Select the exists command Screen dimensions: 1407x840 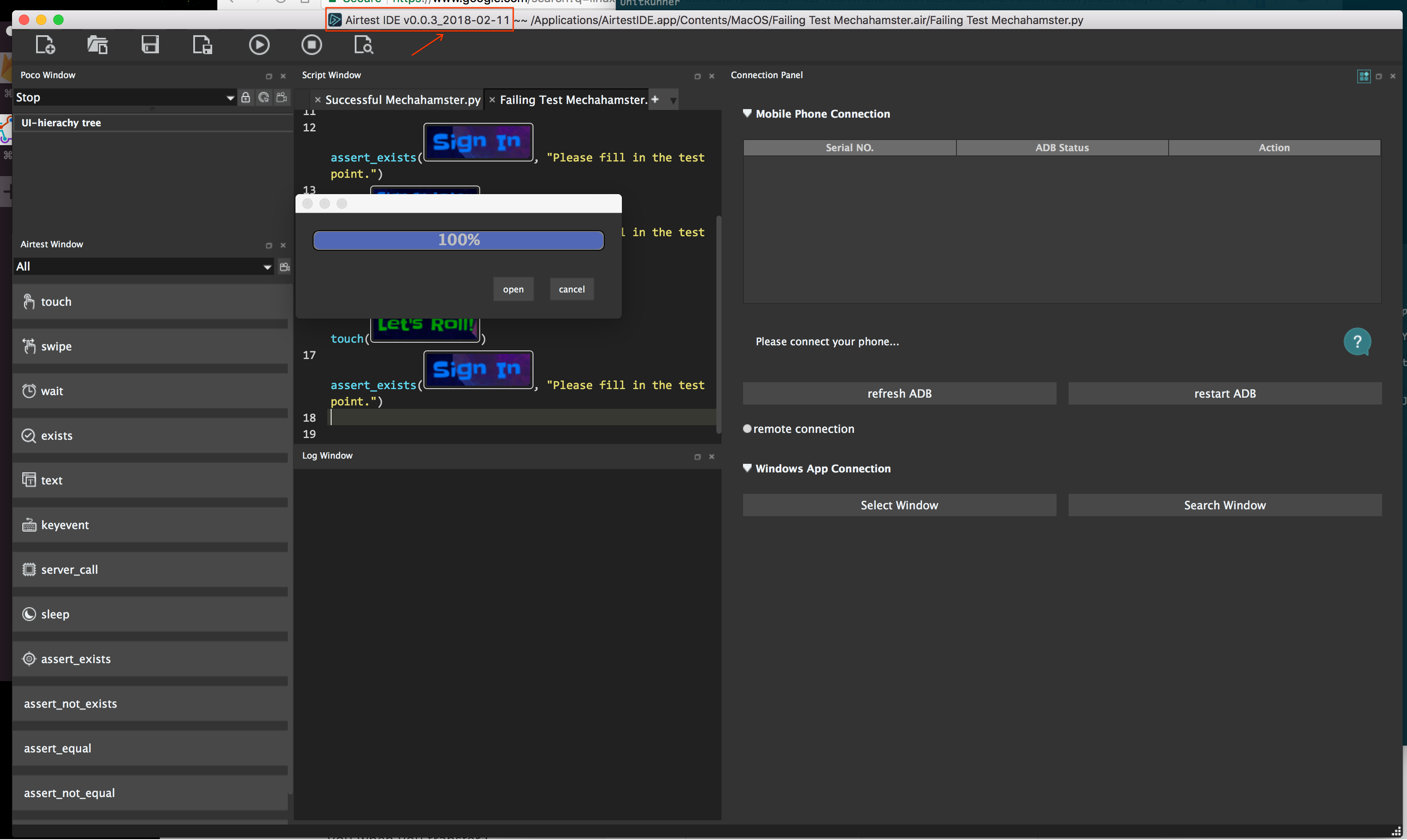pos(150,436)
